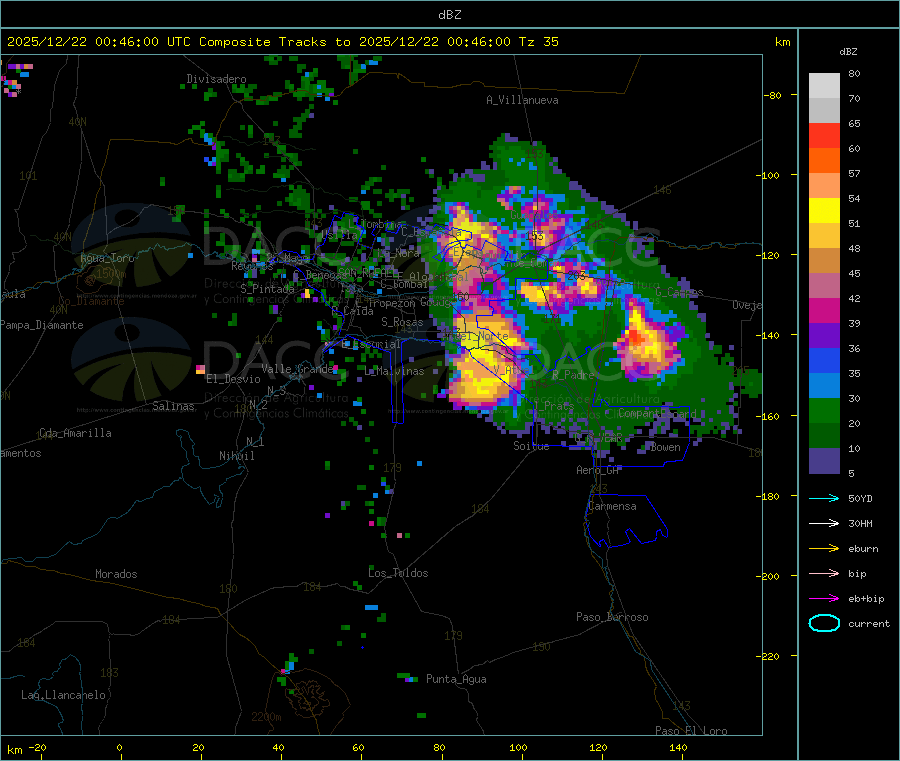Click the Morados map label
Screen dimensions: 900x761
117,574
